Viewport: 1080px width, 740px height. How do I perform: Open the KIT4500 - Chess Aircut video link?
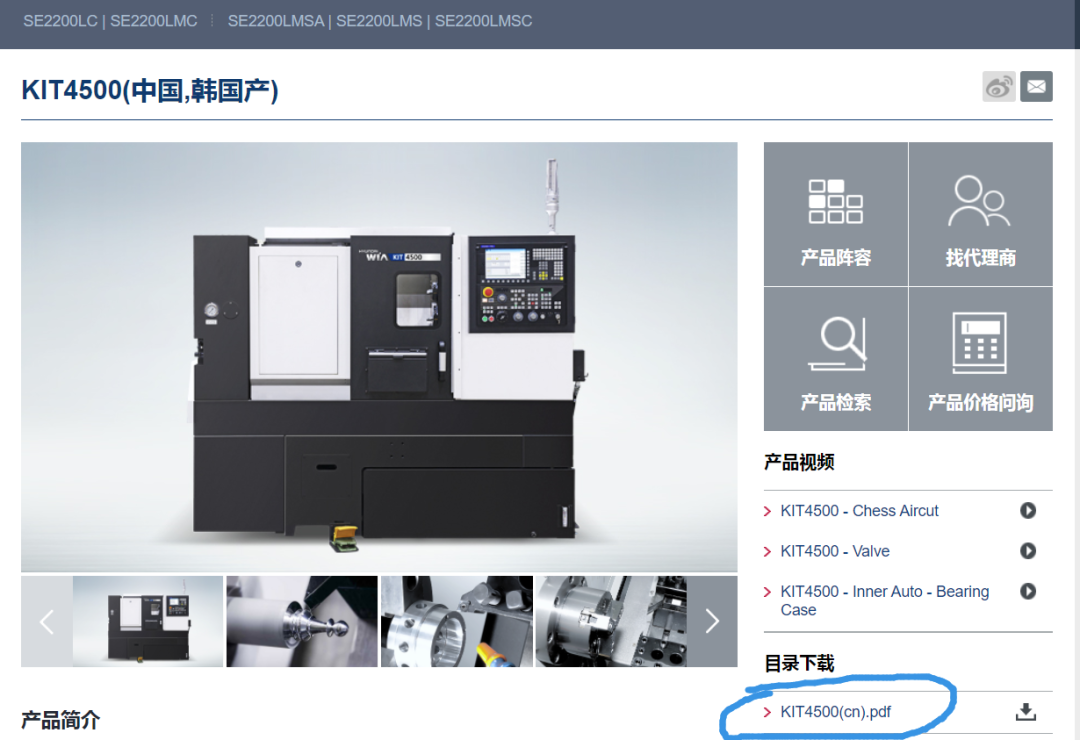pos(859,511)
